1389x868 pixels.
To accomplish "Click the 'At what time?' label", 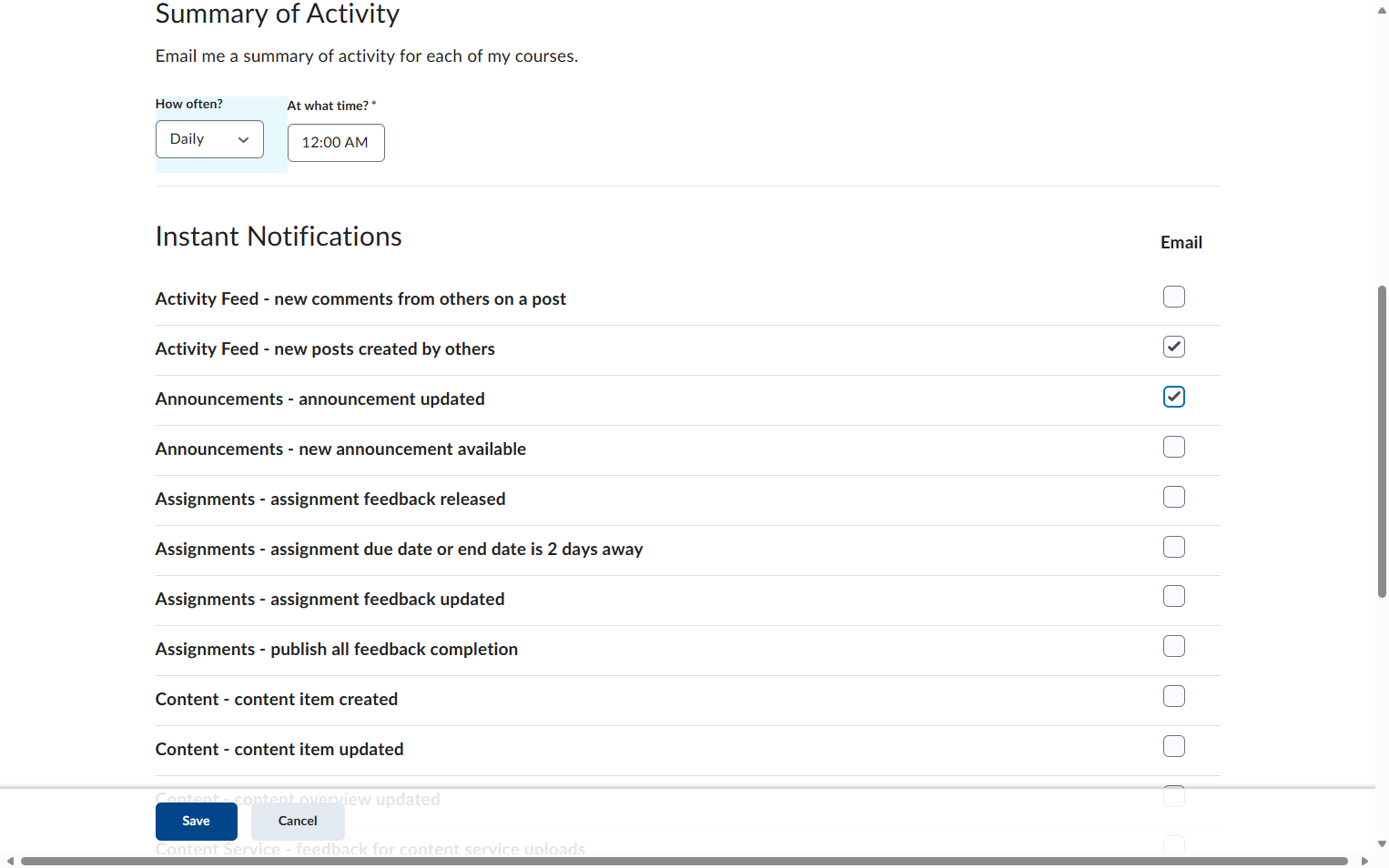I will click(x=331, y=106).
